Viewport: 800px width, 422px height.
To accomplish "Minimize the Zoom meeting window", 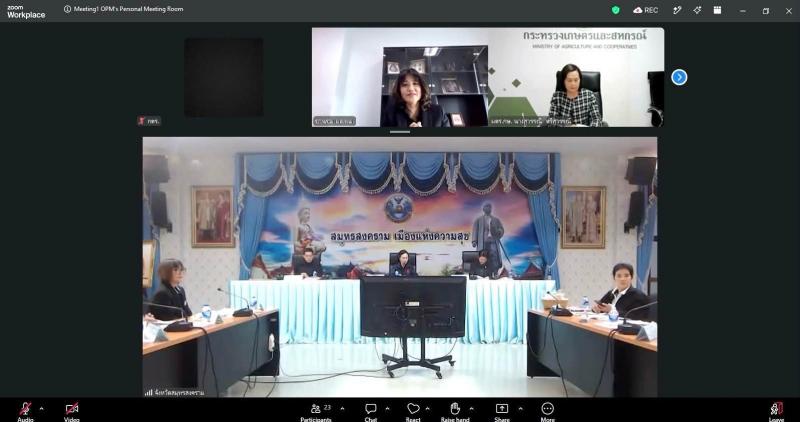I will [x=743, y=11].
